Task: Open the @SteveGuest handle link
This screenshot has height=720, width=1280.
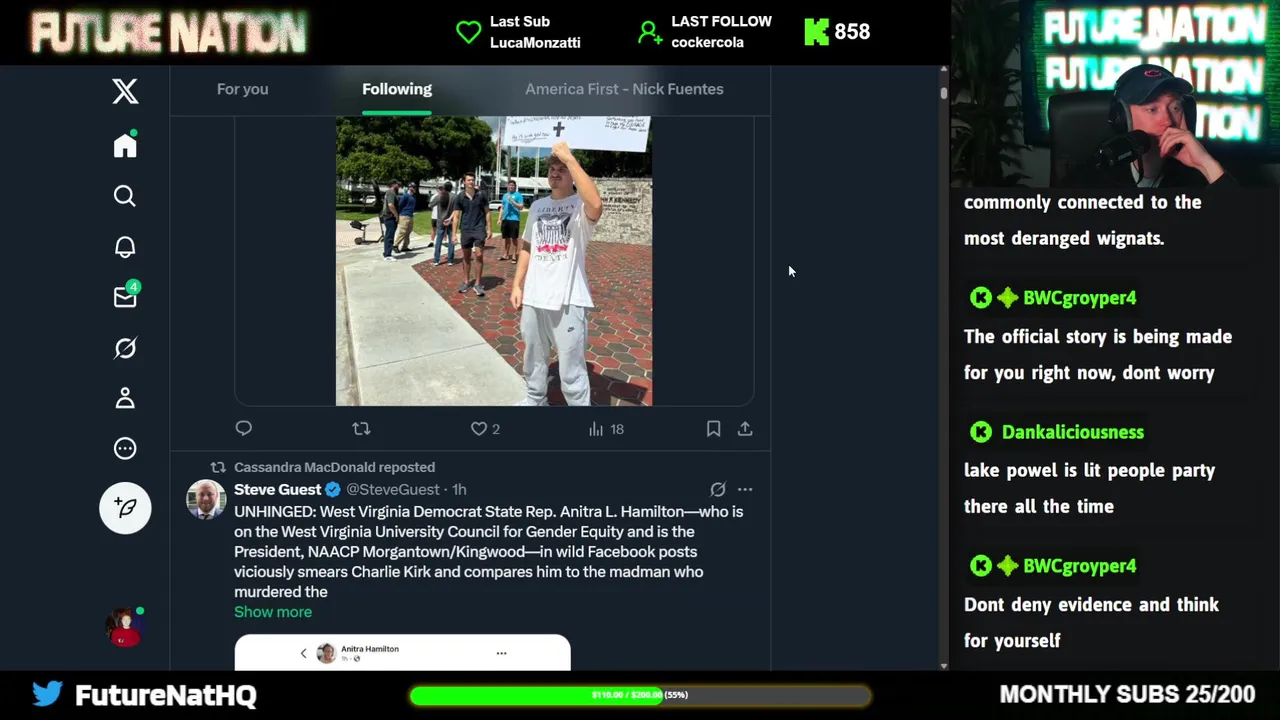Action: 393,489
